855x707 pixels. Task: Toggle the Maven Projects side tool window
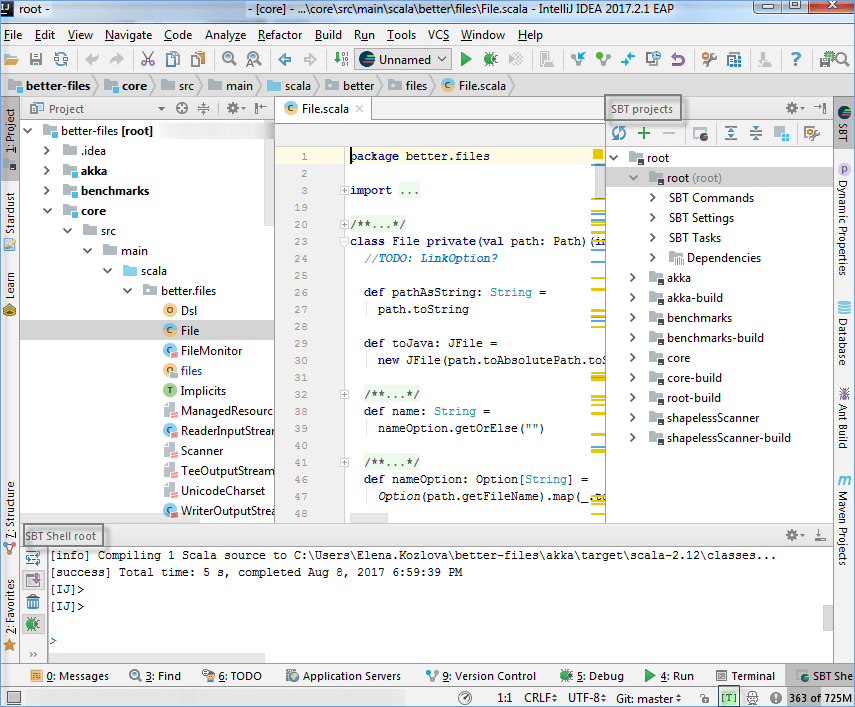point(844,521)
